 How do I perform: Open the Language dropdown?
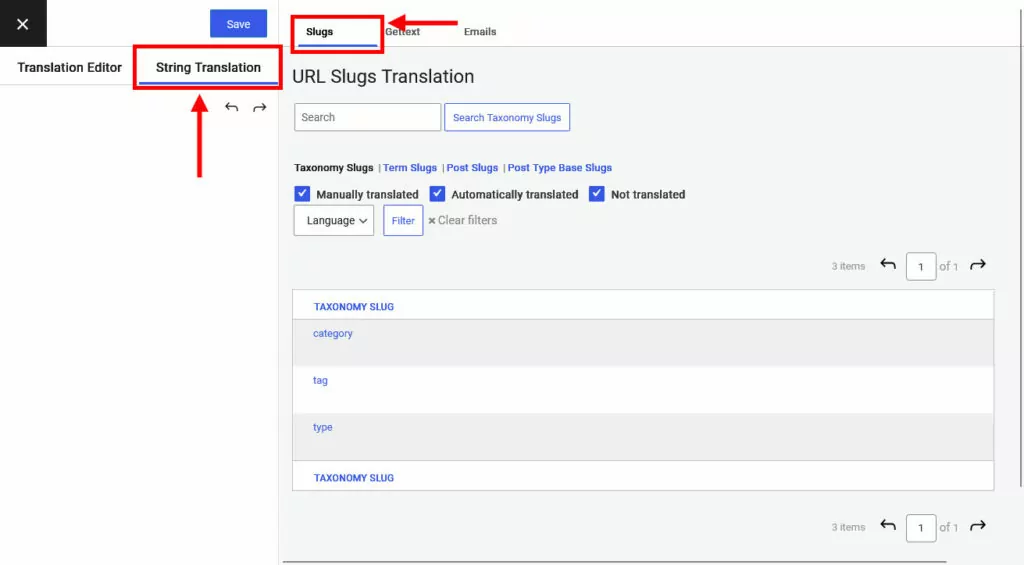334,221
